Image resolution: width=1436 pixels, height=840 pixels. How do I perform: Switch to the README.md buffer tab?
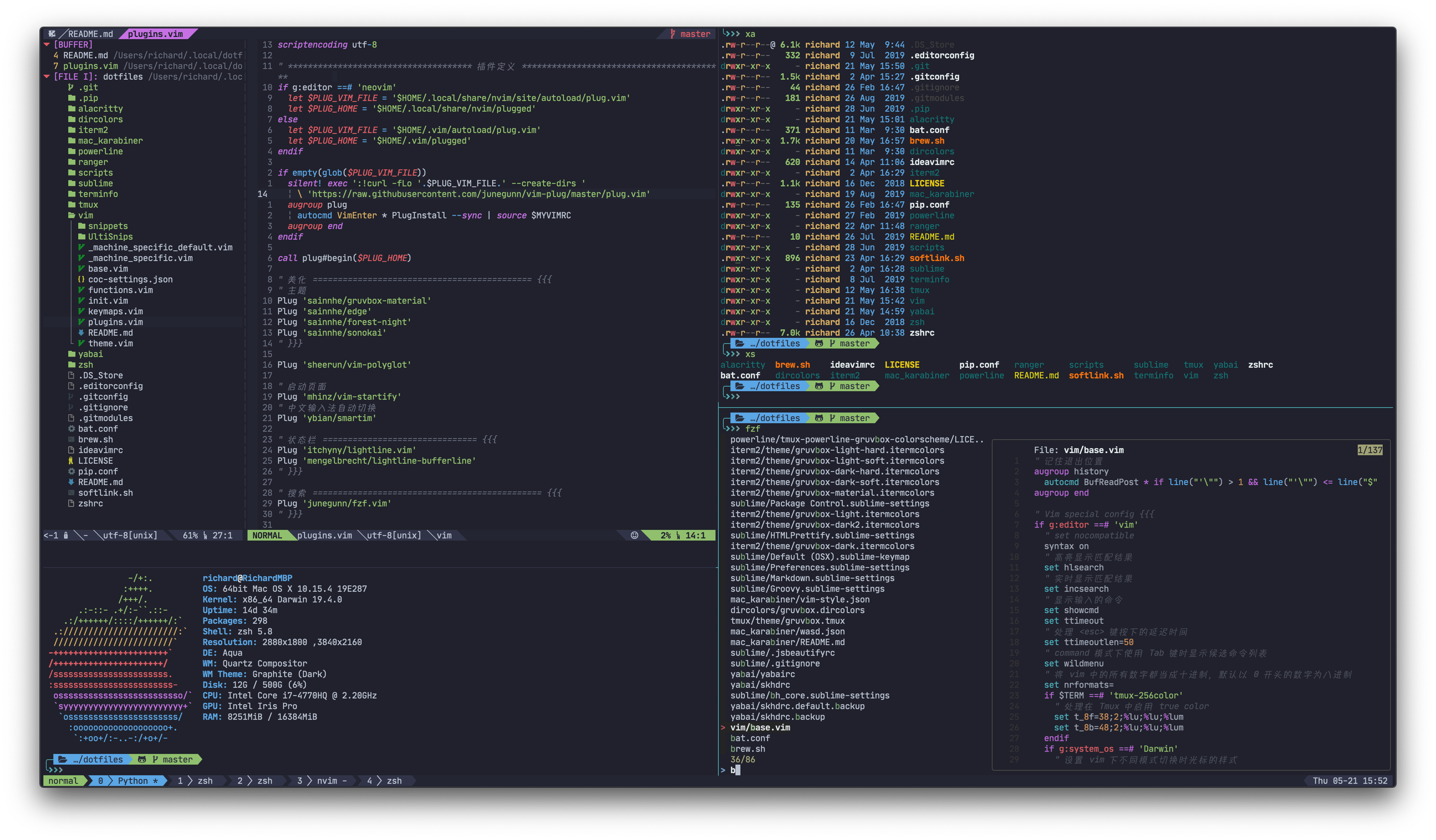[x=90, y=34]
